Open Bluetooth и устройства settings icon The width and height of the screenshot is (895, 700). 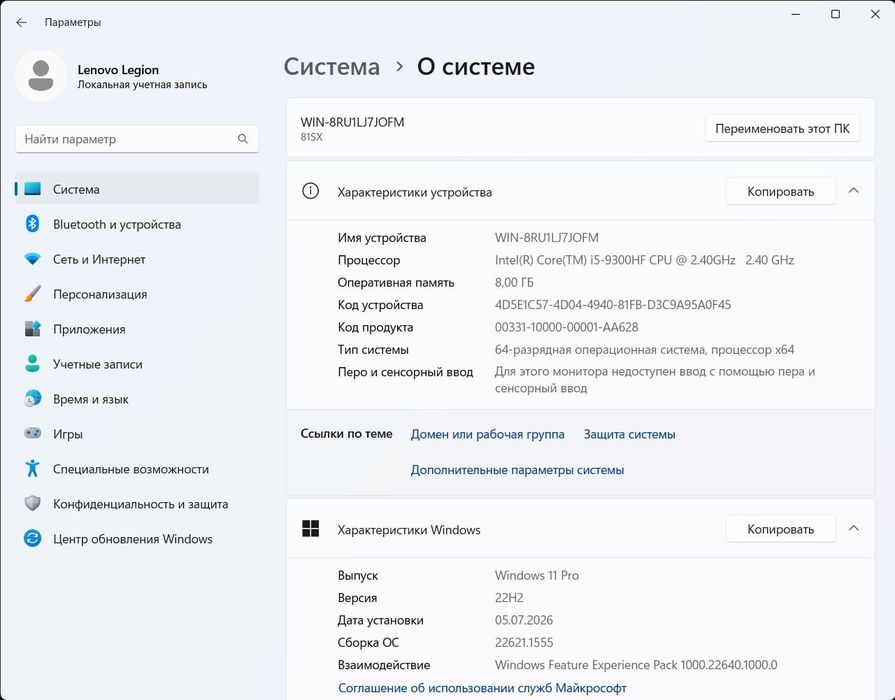(x=33, y=224)
